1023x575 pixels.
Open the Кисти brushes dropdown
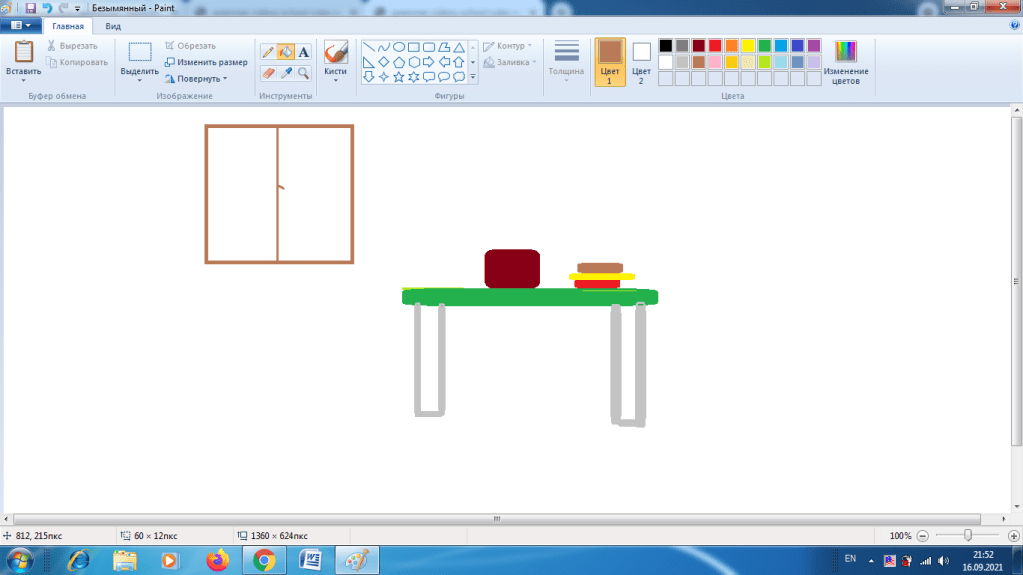pos(335,60)
